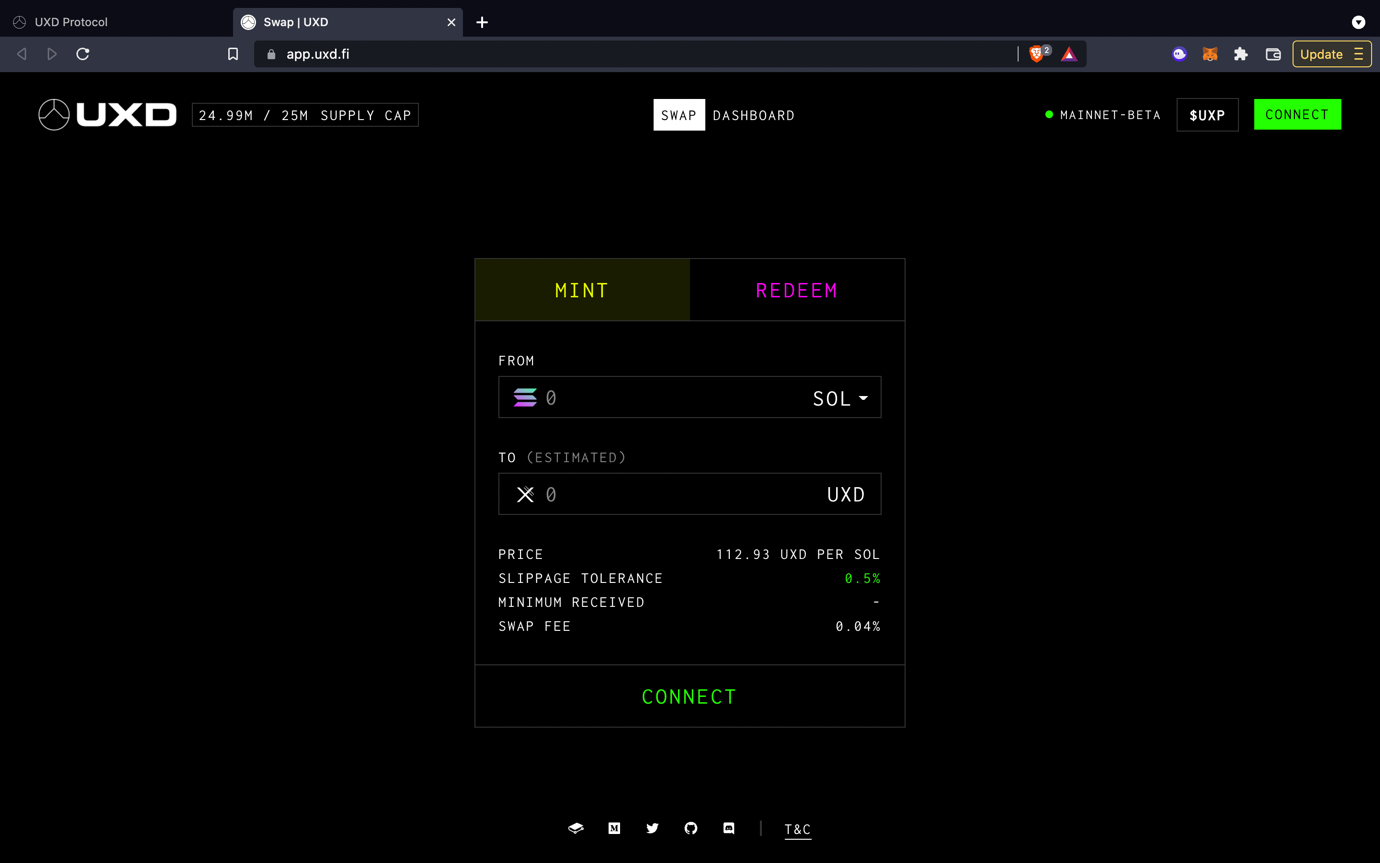
Task: Click the SLIPPAGE TOLERANCE label
Action: 581,578
